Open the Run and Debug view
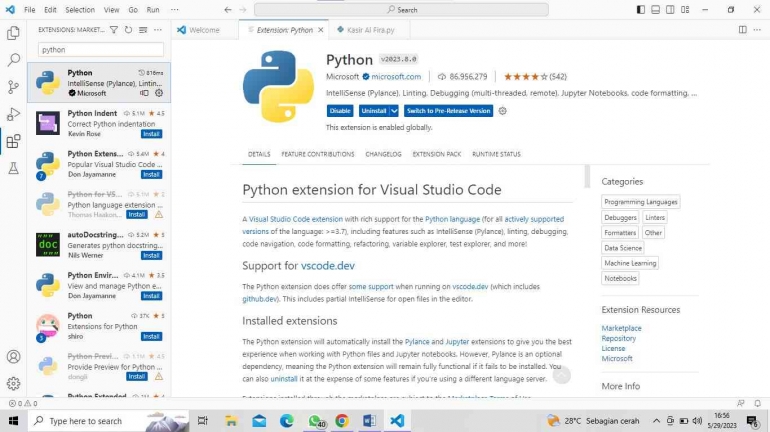Viewport: 770px width, 432px height. point(13,114)
